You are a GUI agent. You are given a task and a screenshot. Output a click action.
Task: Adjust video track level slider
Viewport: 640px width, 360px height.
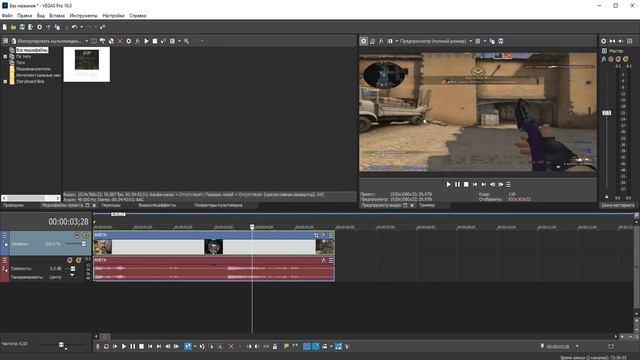click(x=84, y=244)
